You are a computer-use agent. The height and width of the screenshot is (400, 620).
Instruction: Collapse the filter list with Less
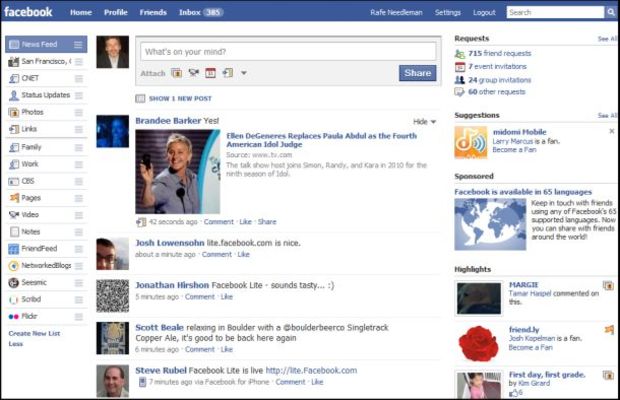(16, 344)
